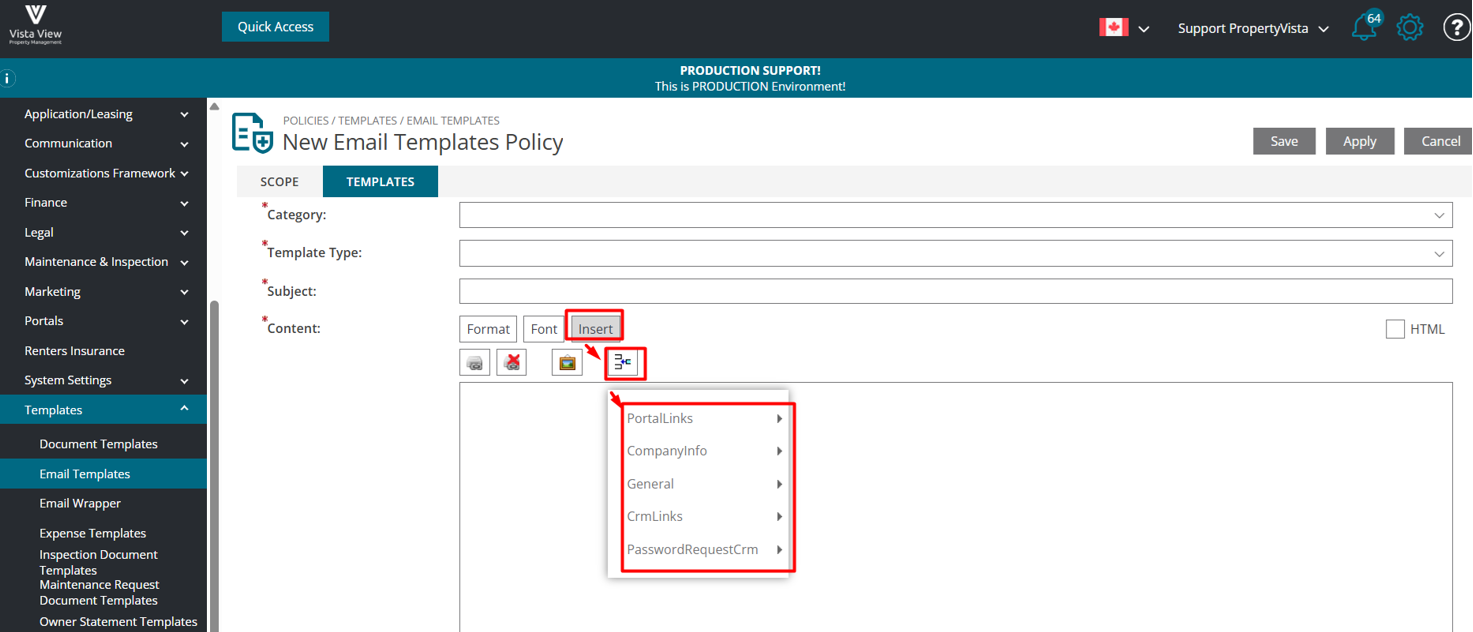This screenshot has height=632, width=1473.
Task: Open CrmLinks submenu
Action: pyautogui.click(x=704, y=516)
